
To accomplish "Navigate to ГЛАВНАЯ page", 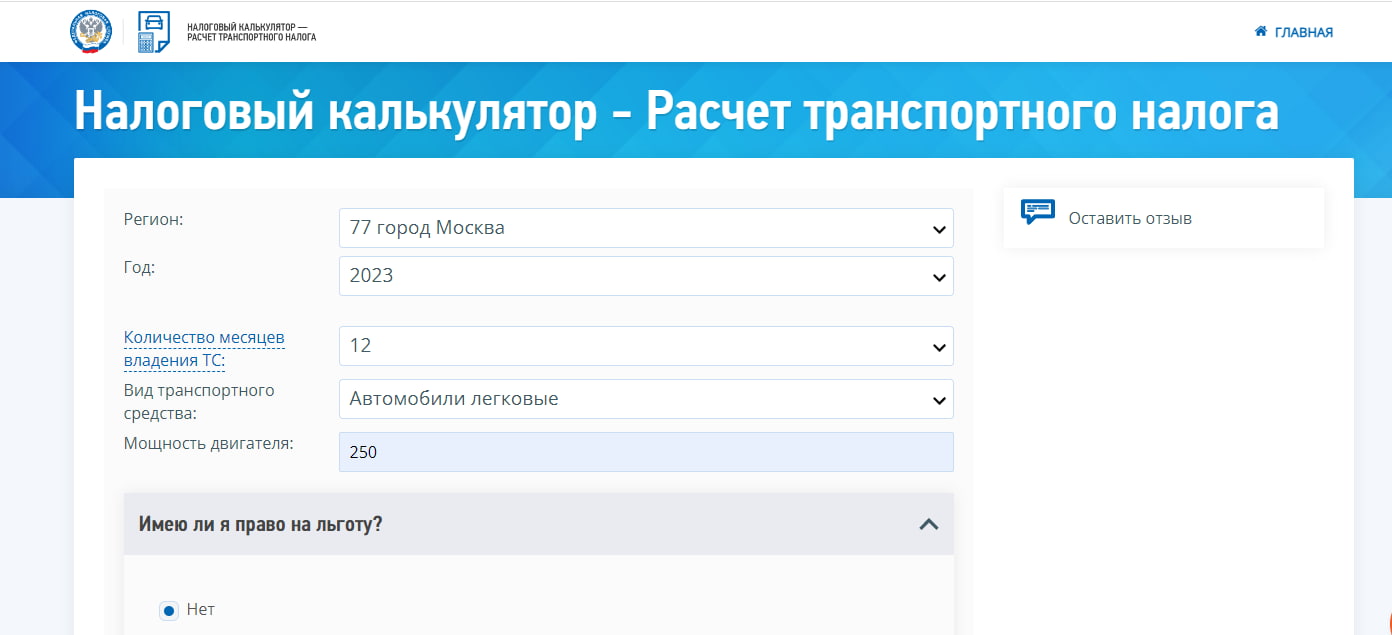I will click(1302, 31).
